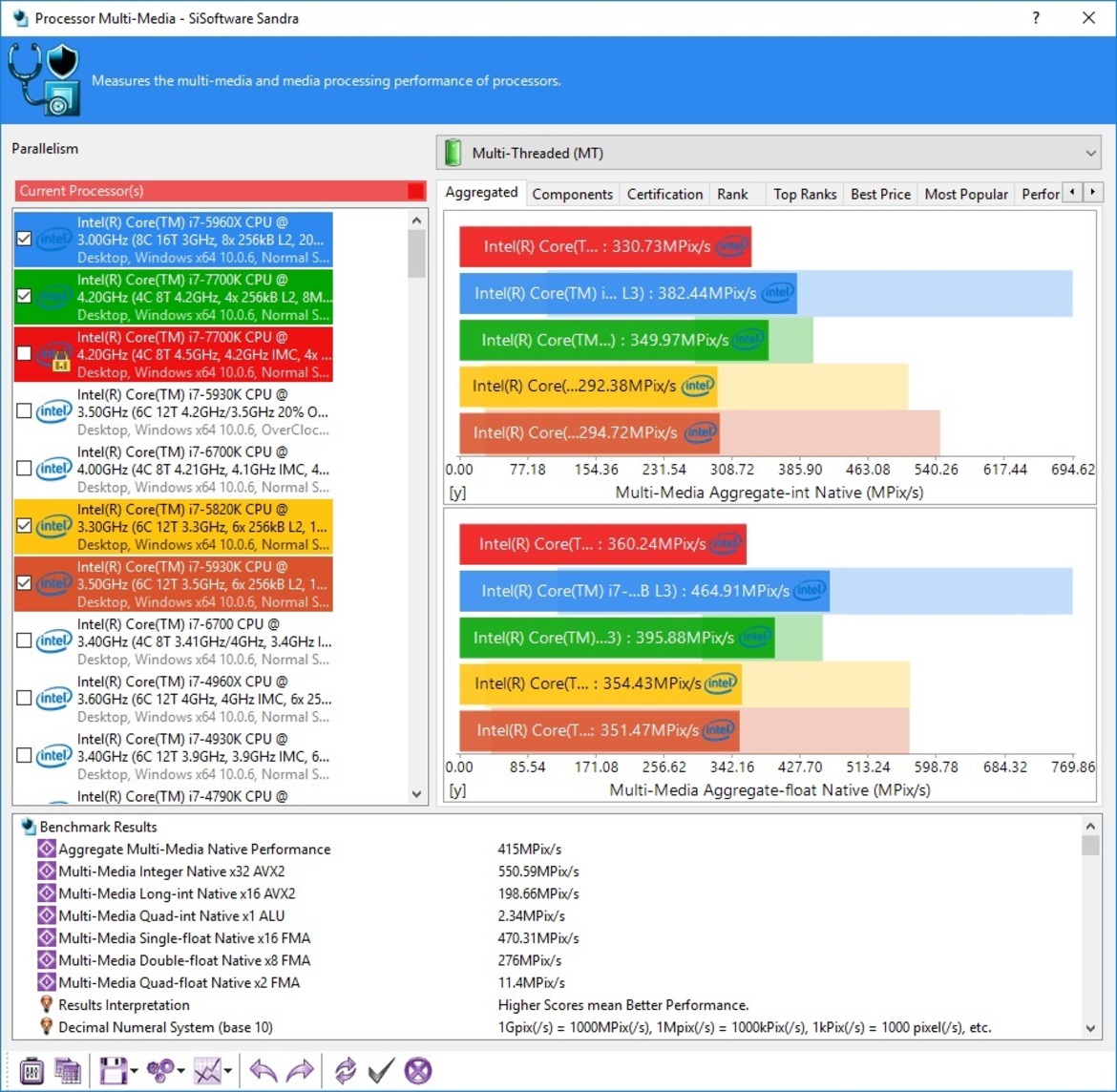The image size is (1117, 1092).
Task: Click the red 330.73MPix/s bar in int chart
Action: pyautogui.click(x=605, y=246)
